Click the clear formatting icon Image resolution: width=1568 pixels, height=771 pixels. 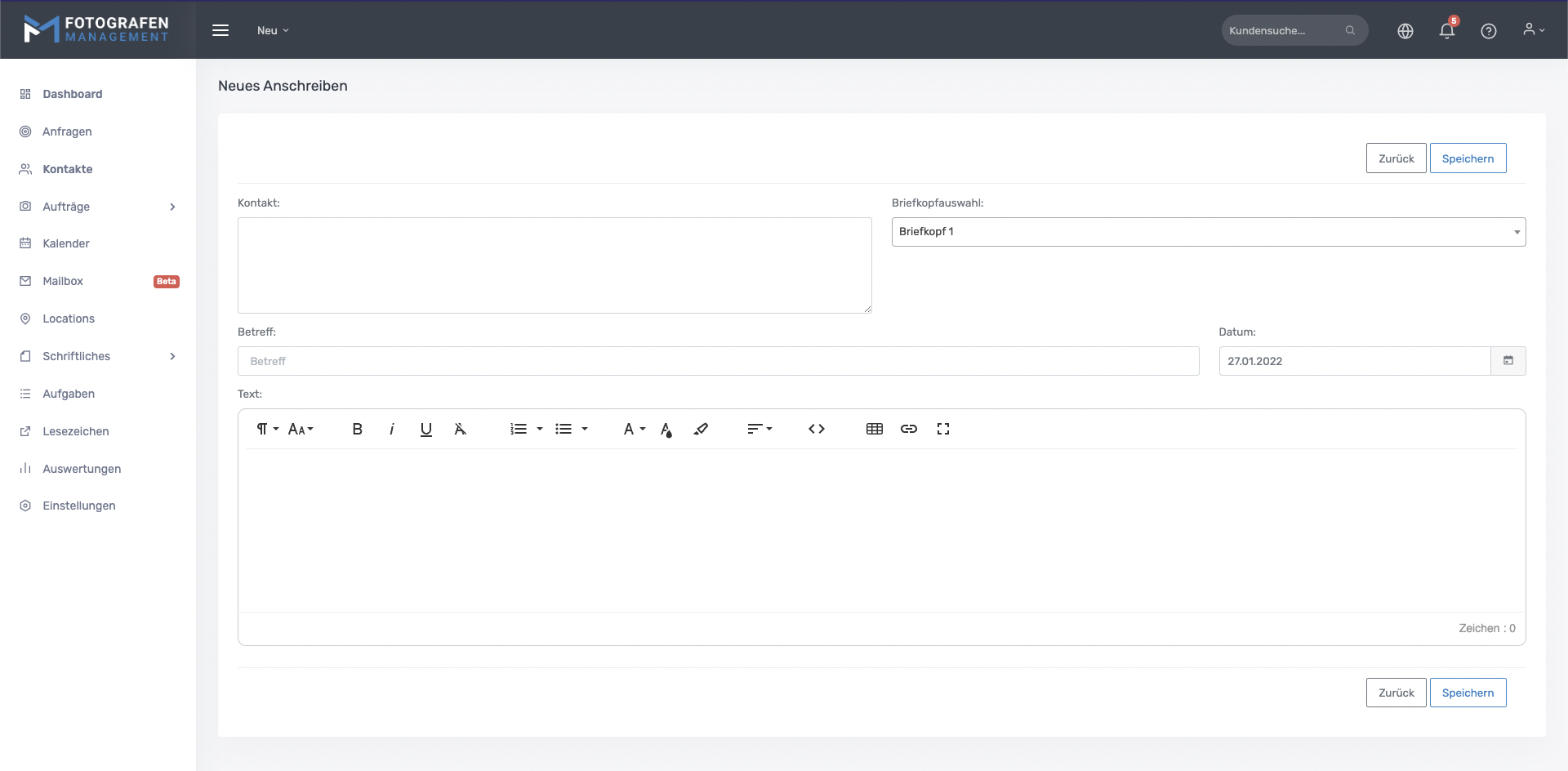[460, 429]
